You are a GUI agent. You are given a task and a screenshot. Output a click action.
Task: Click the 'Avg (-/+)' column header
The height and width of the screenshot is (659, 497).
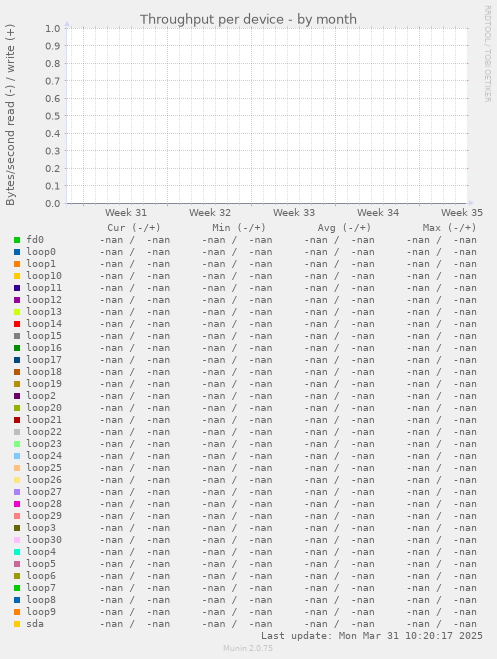344,228
